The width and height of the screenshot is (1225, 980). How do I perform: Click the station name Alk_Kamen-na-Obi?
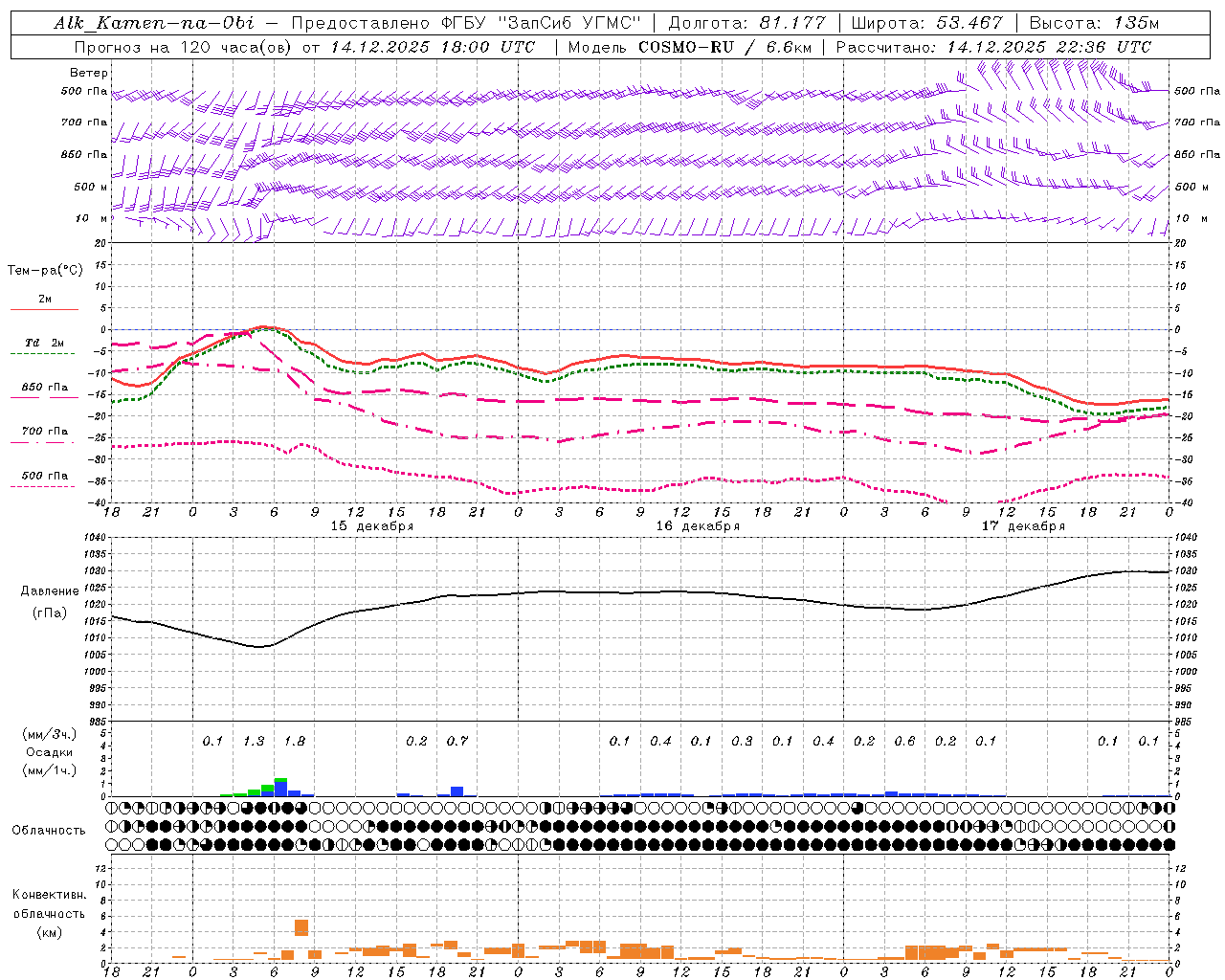click(153, 23)
